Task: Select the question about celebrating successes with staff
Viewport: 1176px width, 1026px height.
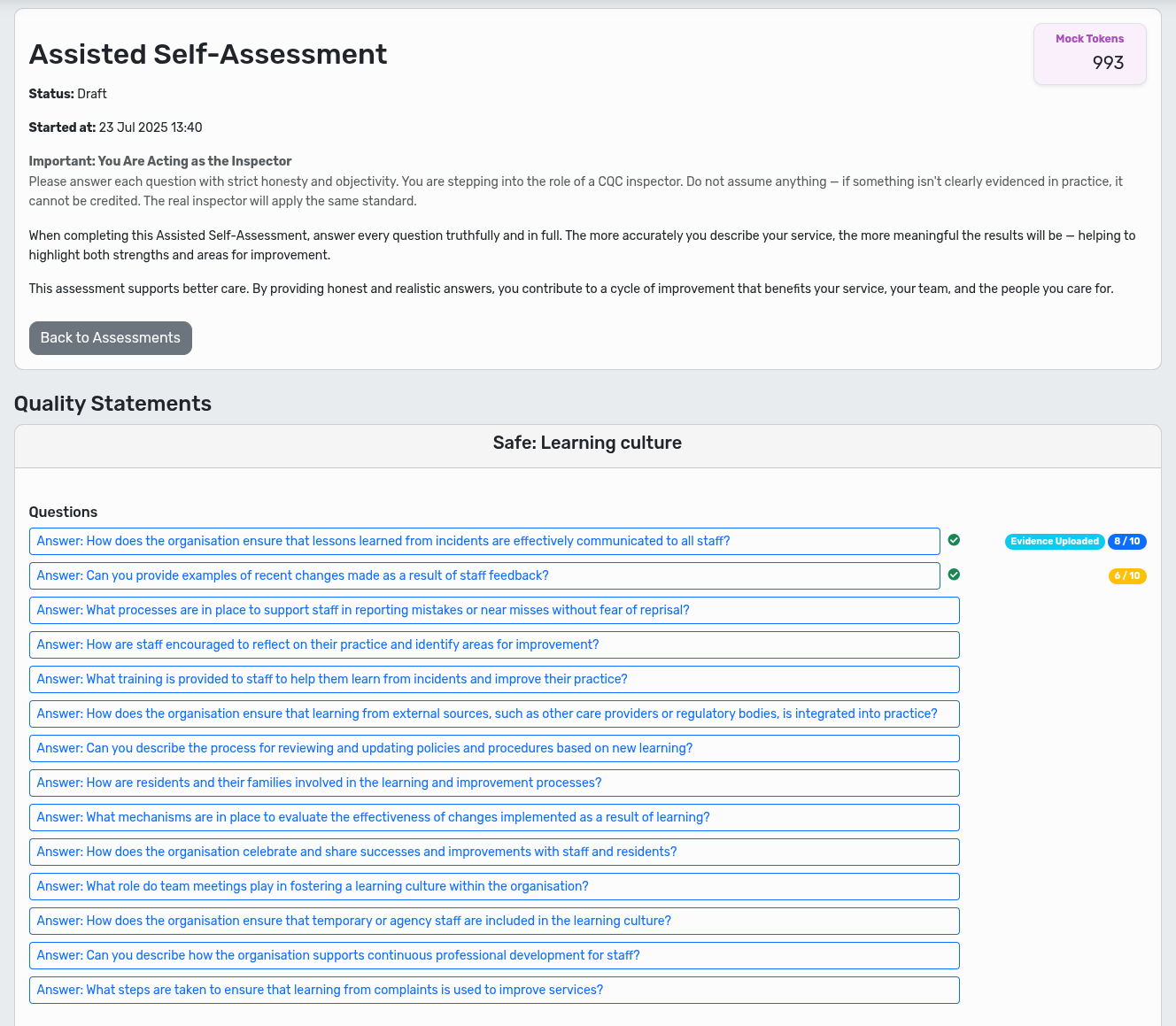Action: pyautogui.click(x=493, y=852)
